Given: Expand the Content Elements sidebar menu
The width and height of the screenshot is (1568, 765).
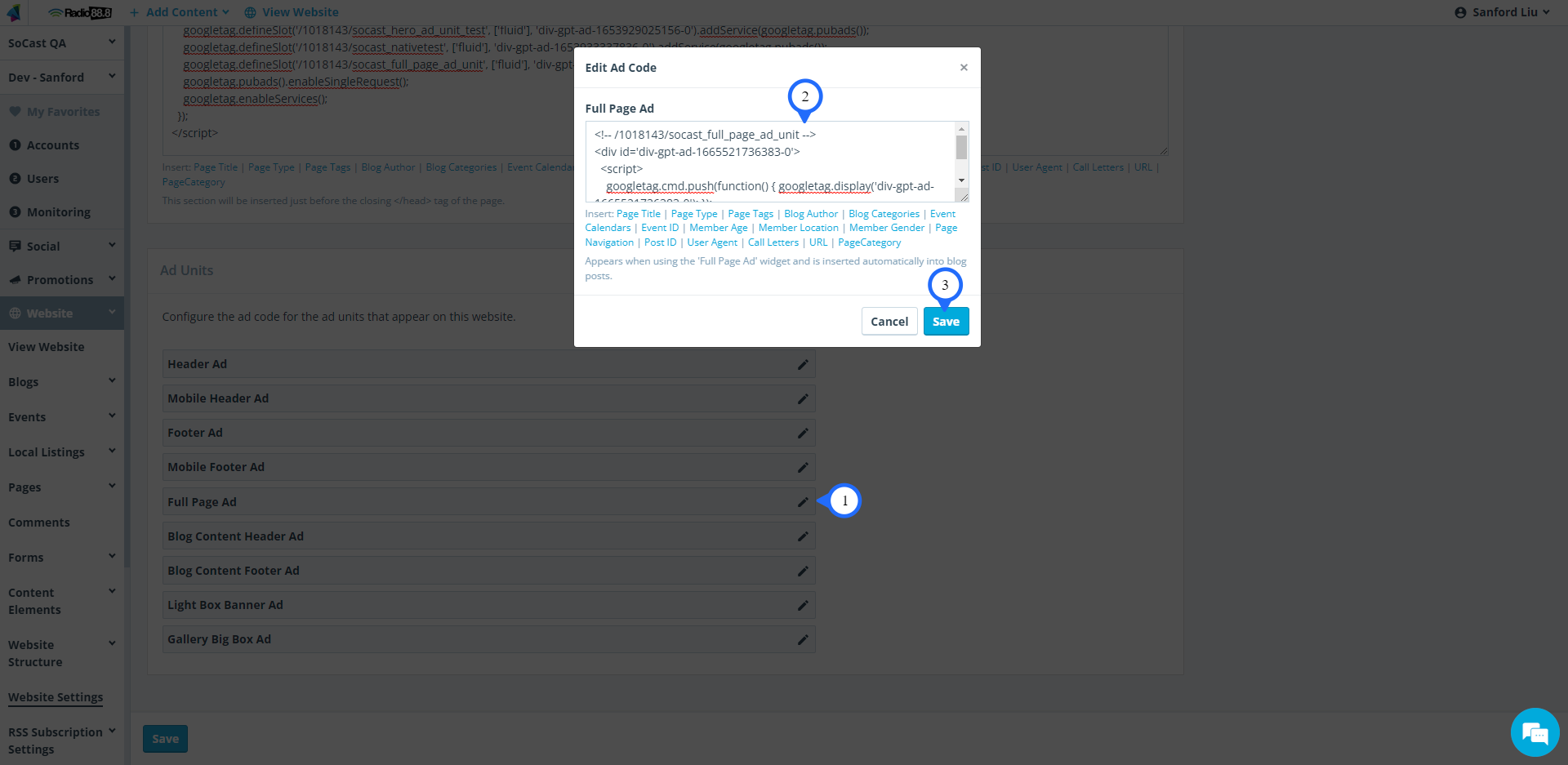Looking at the screenshot, I should coord(62,601).
